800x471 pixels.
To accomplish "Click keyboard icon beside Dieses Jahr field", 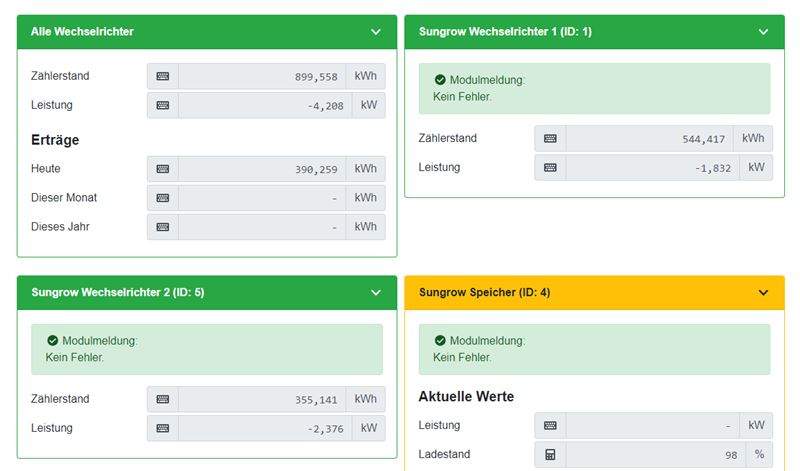I will 163,227.
